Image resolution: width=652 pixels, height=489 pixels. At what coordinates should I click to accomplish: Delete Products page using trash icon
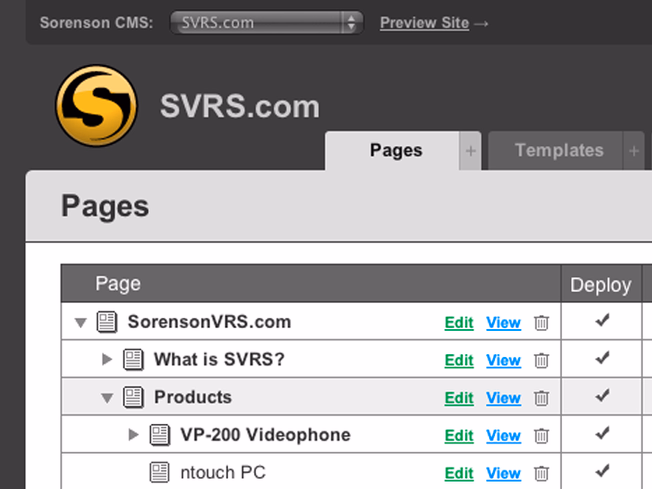point(541,398)
